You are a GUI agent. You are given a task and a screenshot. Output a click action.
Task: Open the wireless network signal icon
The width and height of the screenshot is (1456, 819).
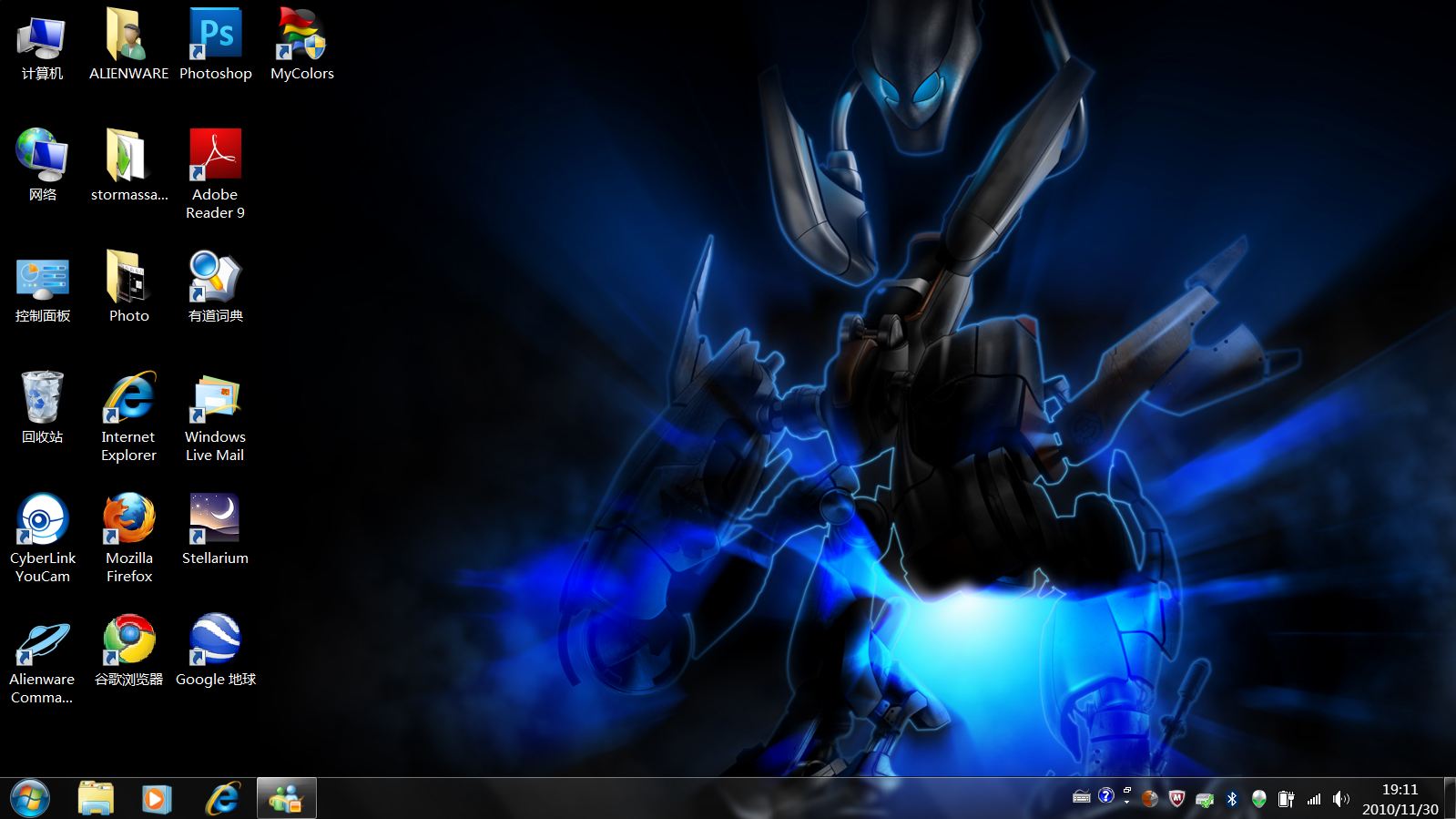point(1313,799)
